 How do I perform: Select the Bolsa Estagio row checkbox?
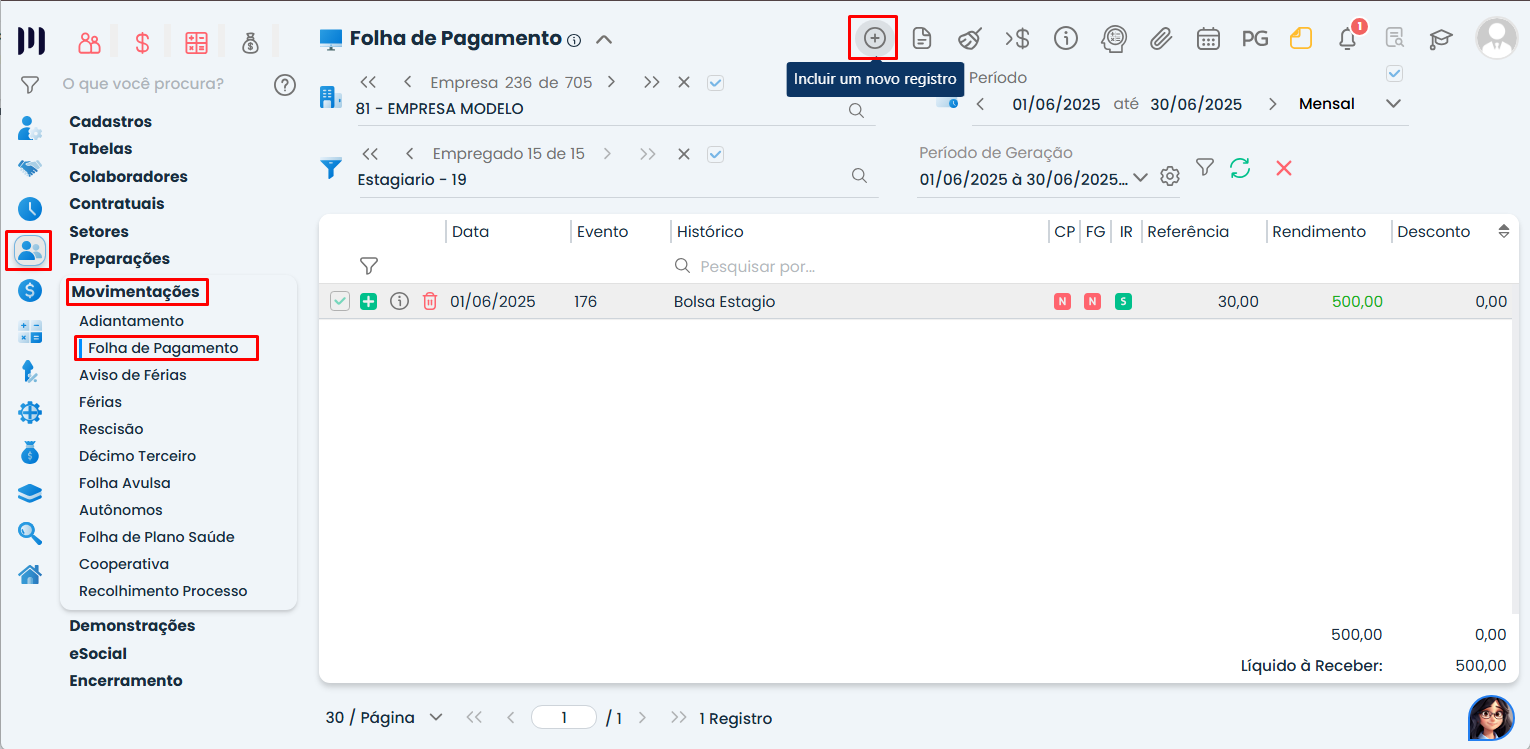point(340,301)
